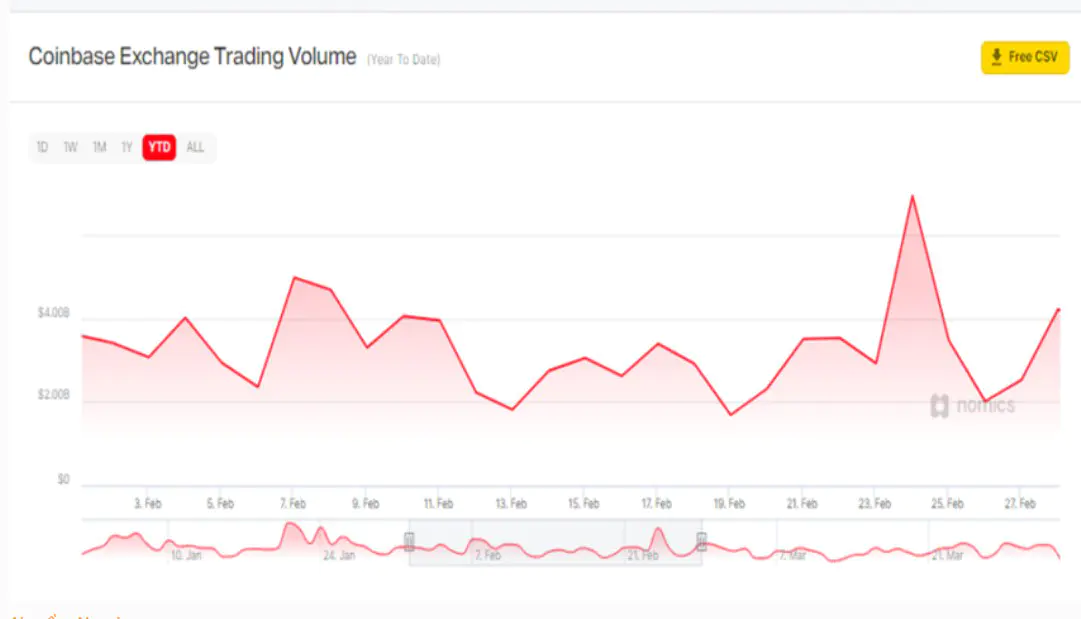The height and width of the screenshot is (619, 1081).
Task: Click the 25. Feb date label
Action: (x=947, y=504)
